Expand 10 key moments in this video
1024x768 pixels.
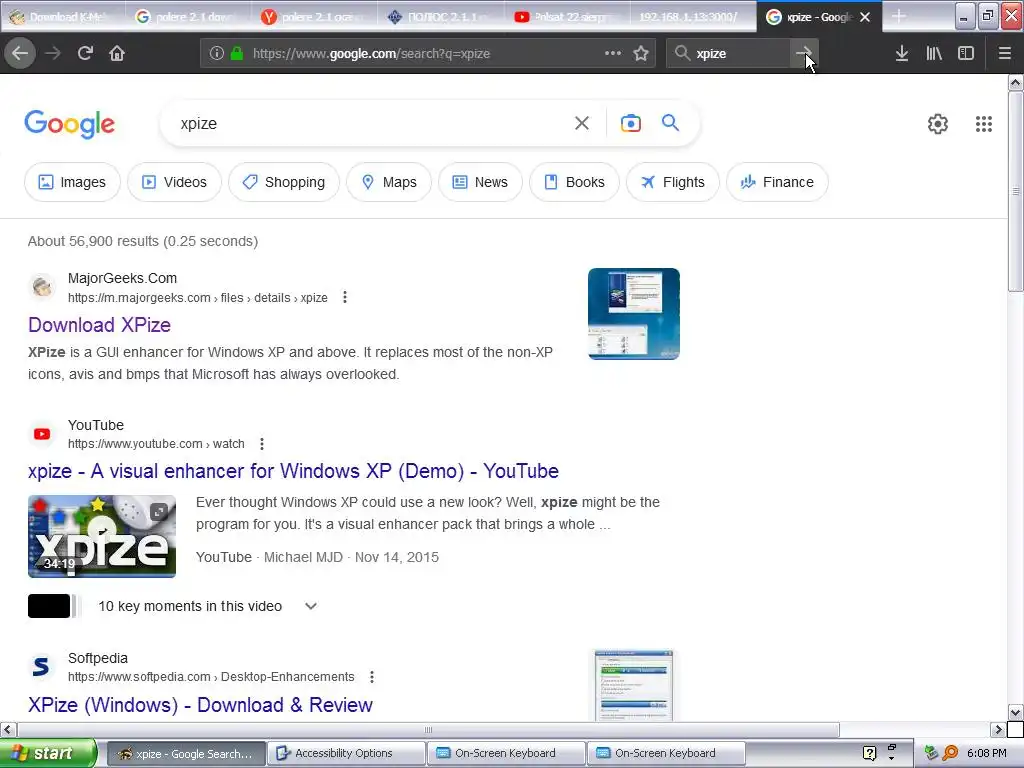(x=311, y=606)
